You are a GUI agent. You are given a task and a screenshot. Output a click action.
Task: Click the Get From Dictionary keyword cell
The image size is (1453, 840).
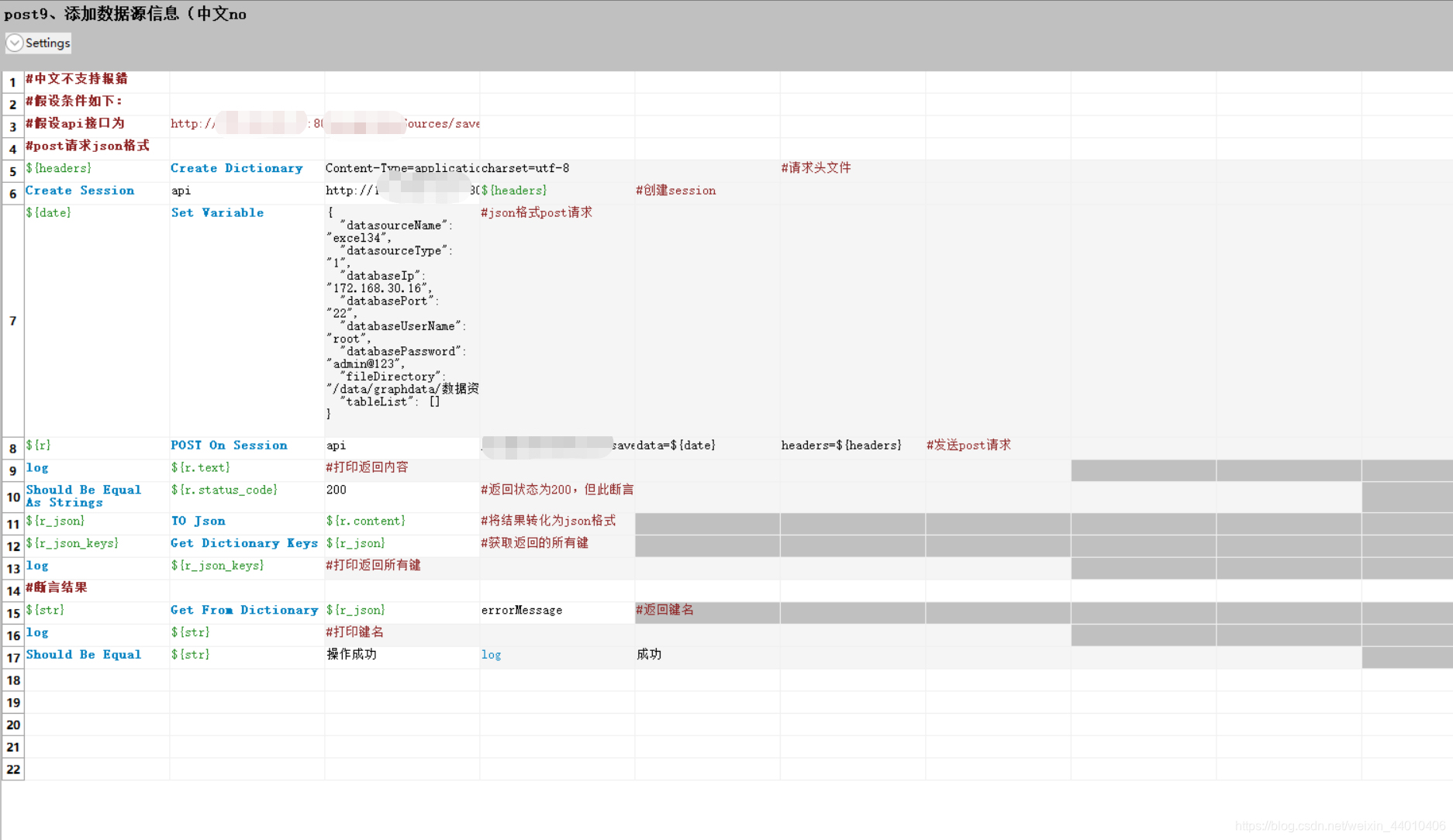244,610
